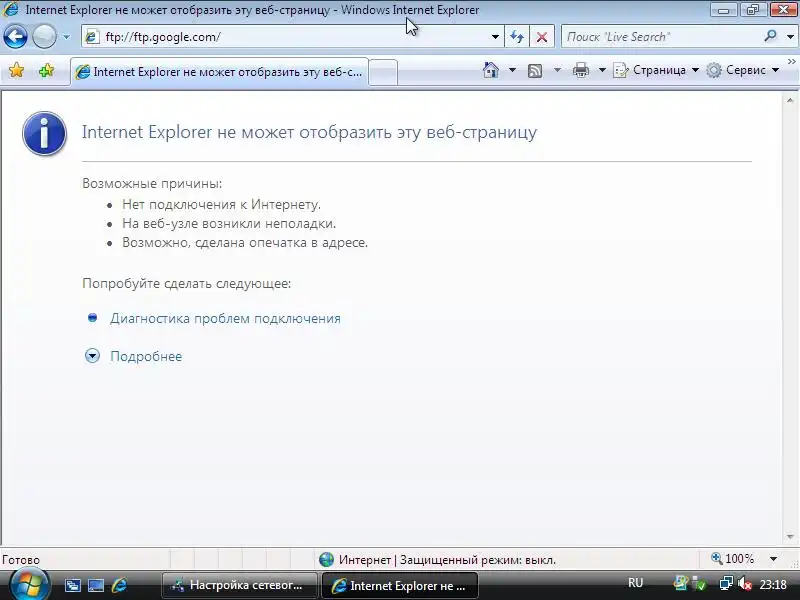Click the Refresh page icon
800x600 pixels.
pyautogui.click(x=517, y=37)
